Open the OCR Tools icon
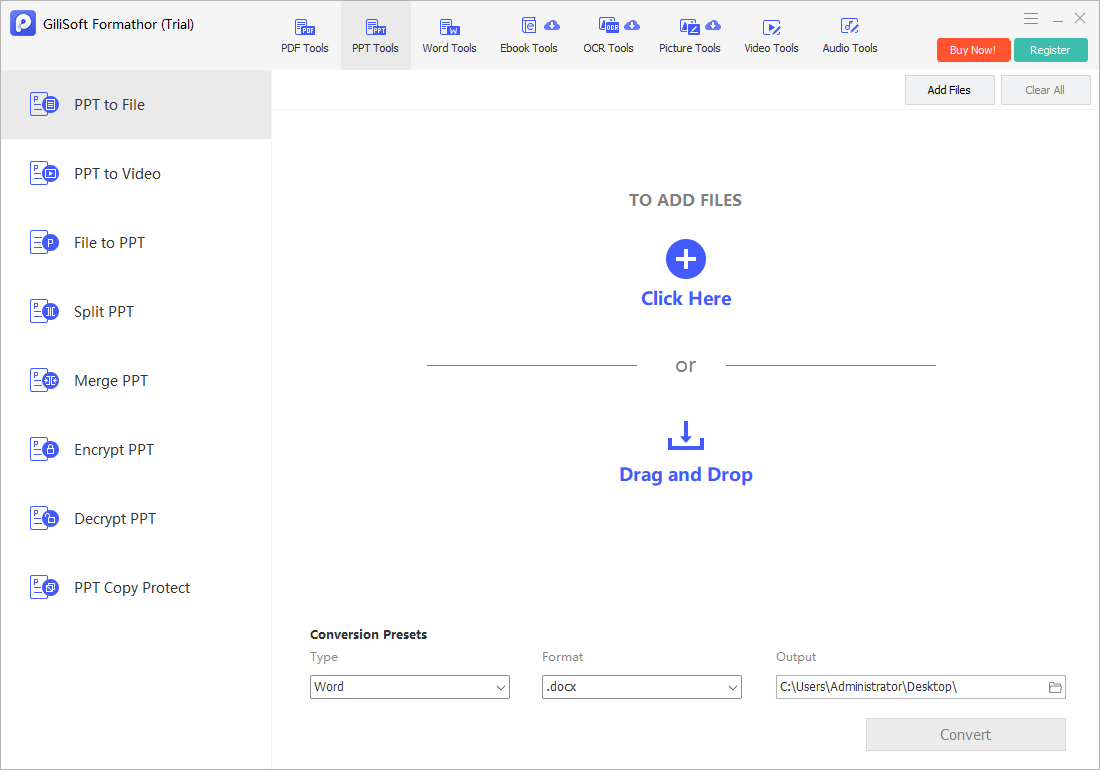Screen dimensions: 1100x770 (608, 26)
